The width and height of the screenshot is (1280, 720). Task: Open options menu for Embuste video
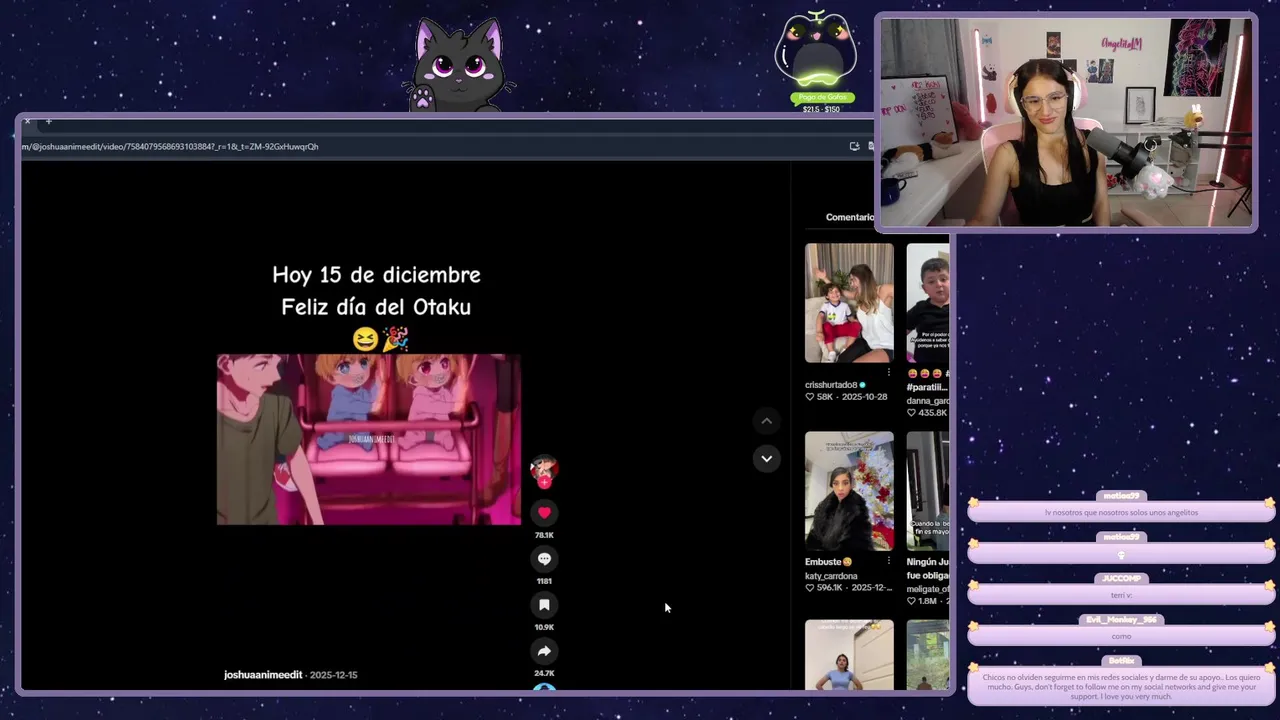[x=888, y=561]
